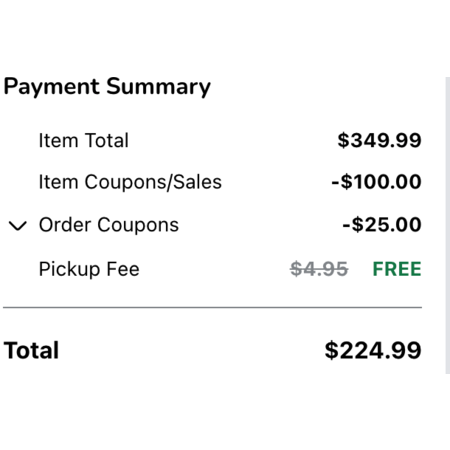
Task: Click the vertical scrollbar on the right
Action: [448, 225]
